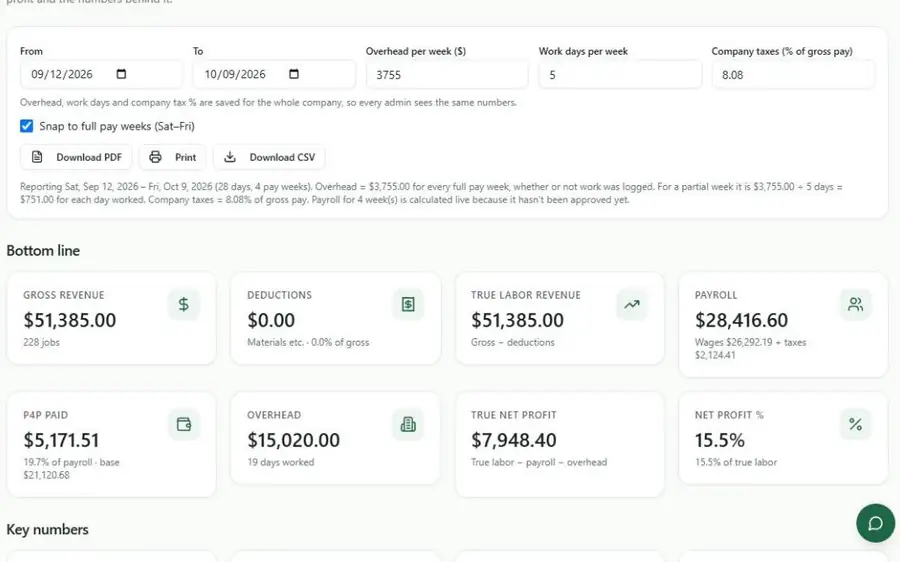This screenshot has width=900, height=562.
Task: Click the $0.00 Deductions value
Action: point(271,320)
